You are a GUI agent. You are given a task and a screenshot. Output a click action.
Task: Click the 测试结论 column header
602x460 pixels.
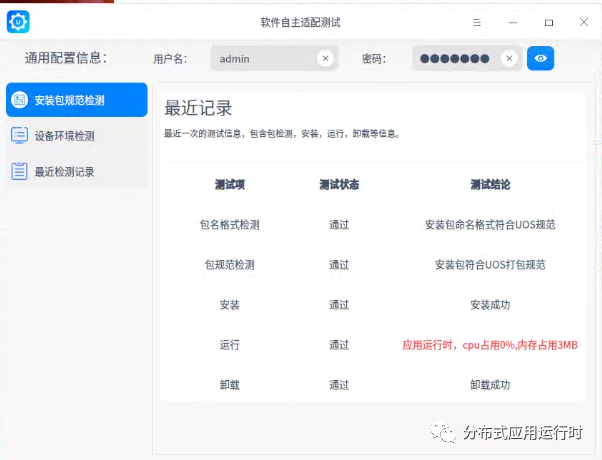tap(490, 185)
